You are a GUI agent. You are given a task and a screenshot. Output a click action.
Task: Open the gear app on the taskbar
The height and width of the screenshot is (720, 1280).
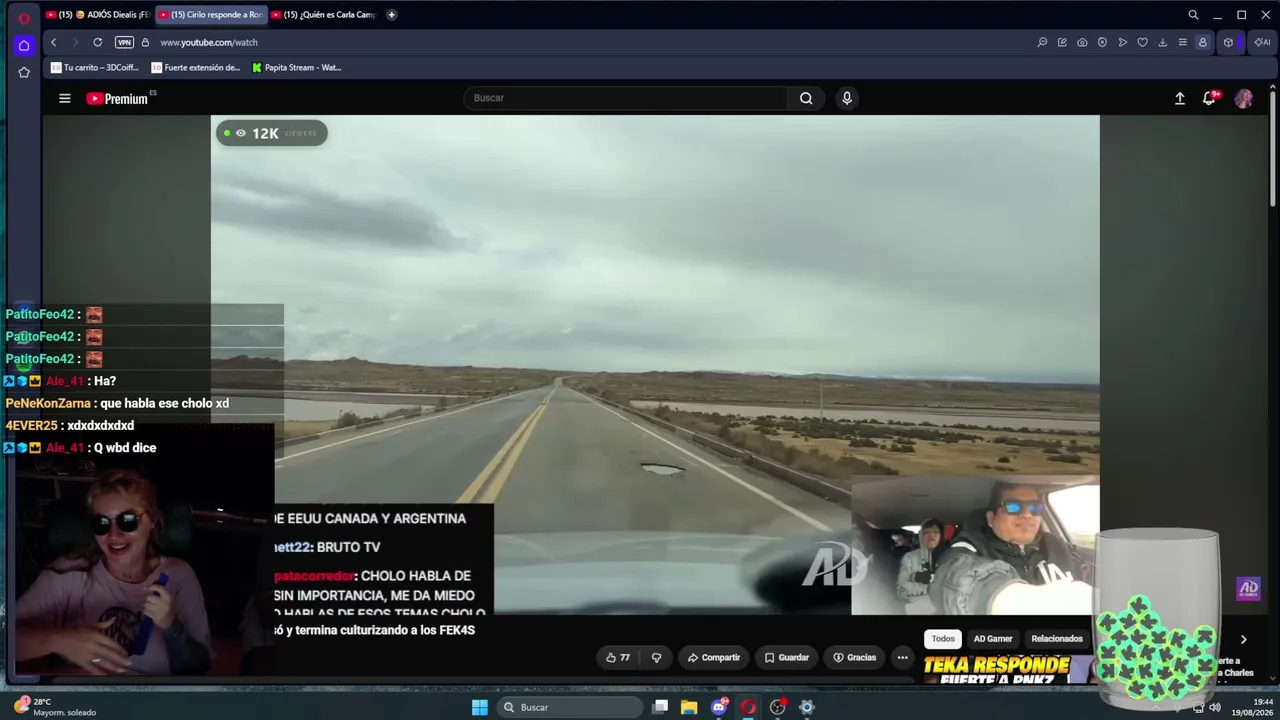(807, 708)
